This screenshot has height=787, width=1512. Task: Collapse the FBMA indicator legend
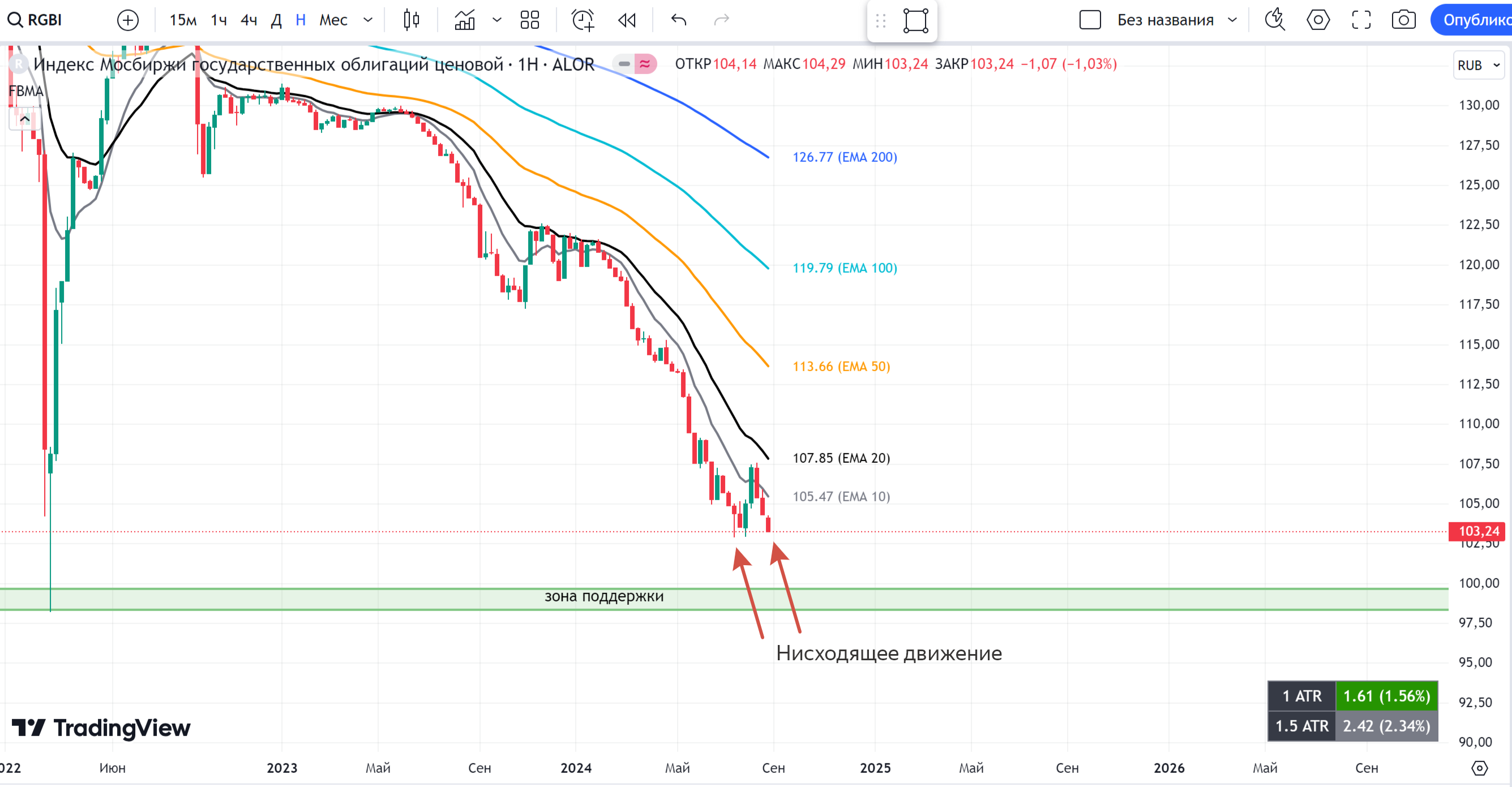[25, 119]
